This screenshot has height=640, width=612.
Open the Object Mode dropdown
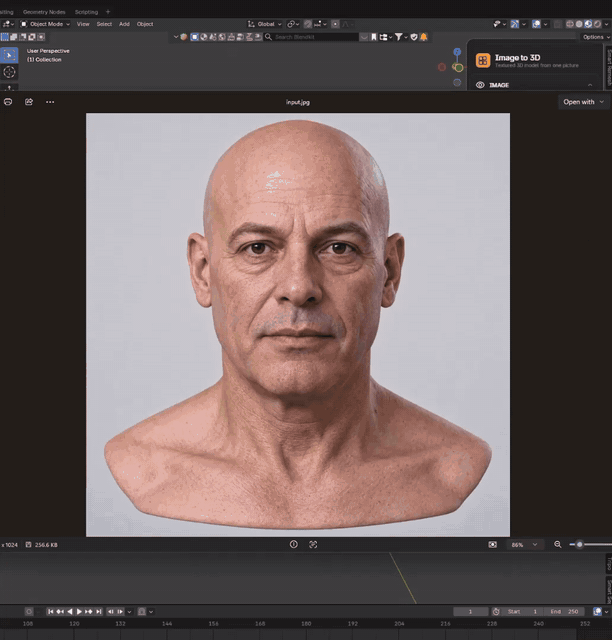tap(45, 24)
